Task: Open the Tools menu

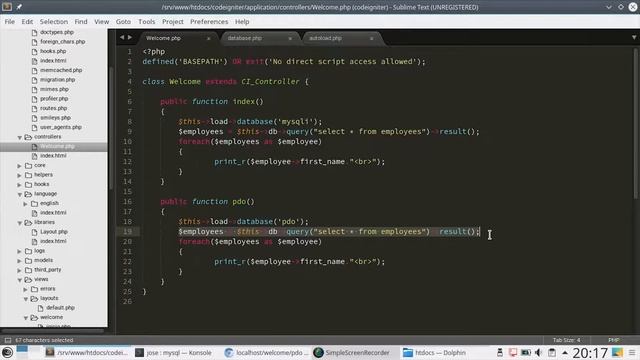Action: coord(147,22)
